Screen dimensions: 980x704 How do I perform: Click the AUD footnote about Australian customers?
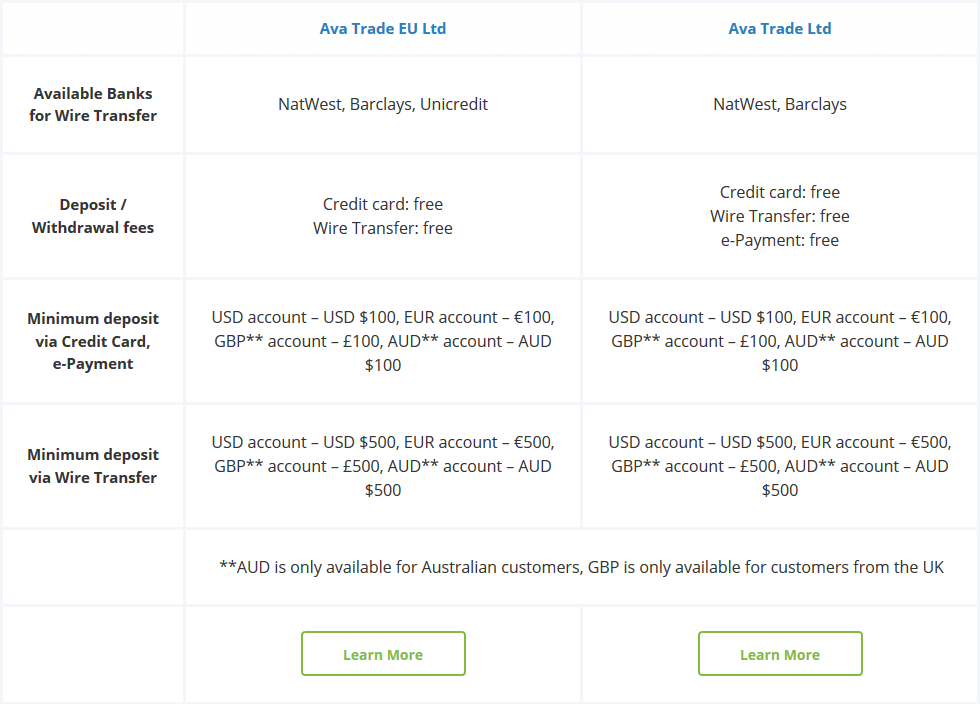581,566
